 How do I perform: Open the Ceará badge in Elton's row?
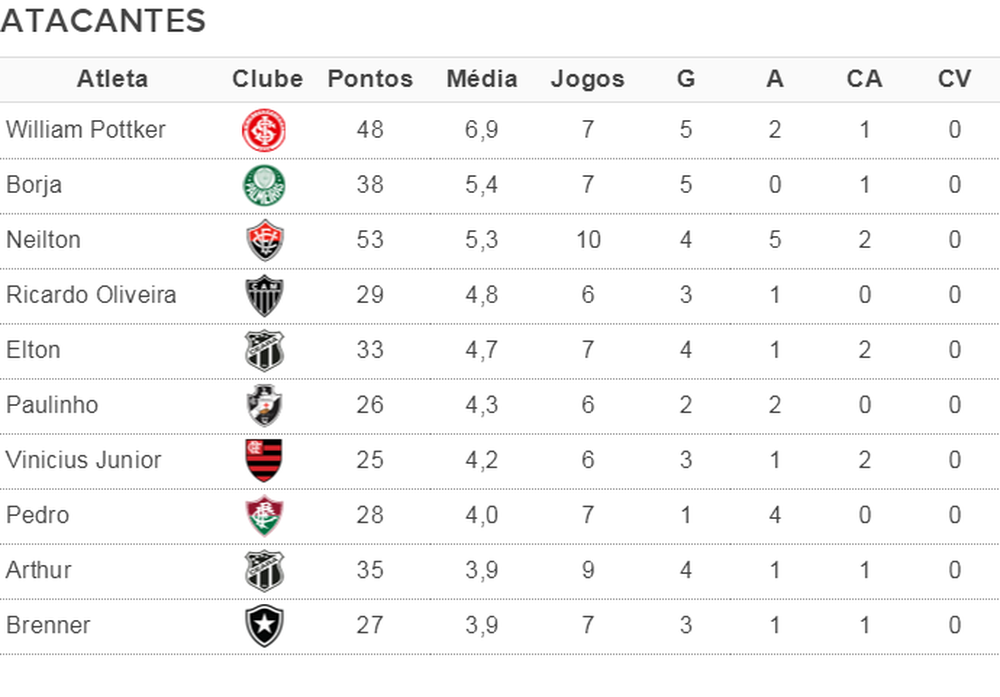coord(265,350)
